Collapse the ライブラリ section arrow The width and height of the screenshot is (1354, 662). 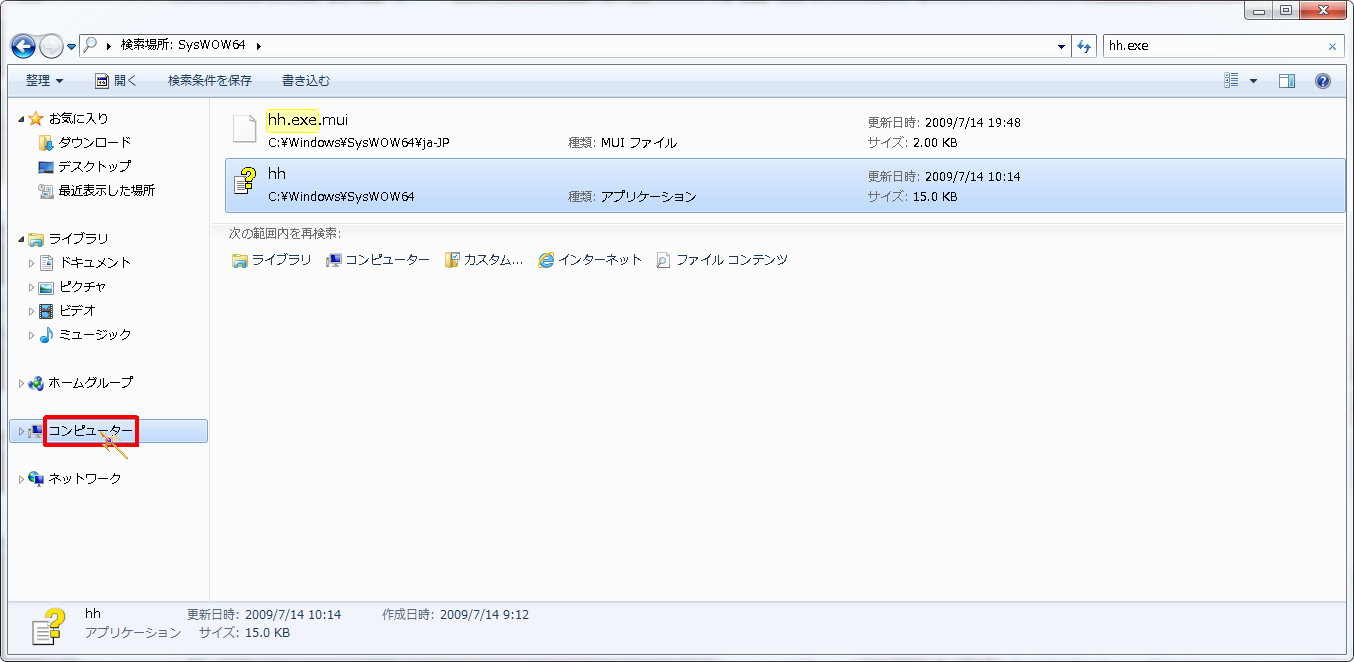click(x=22, y=239)
